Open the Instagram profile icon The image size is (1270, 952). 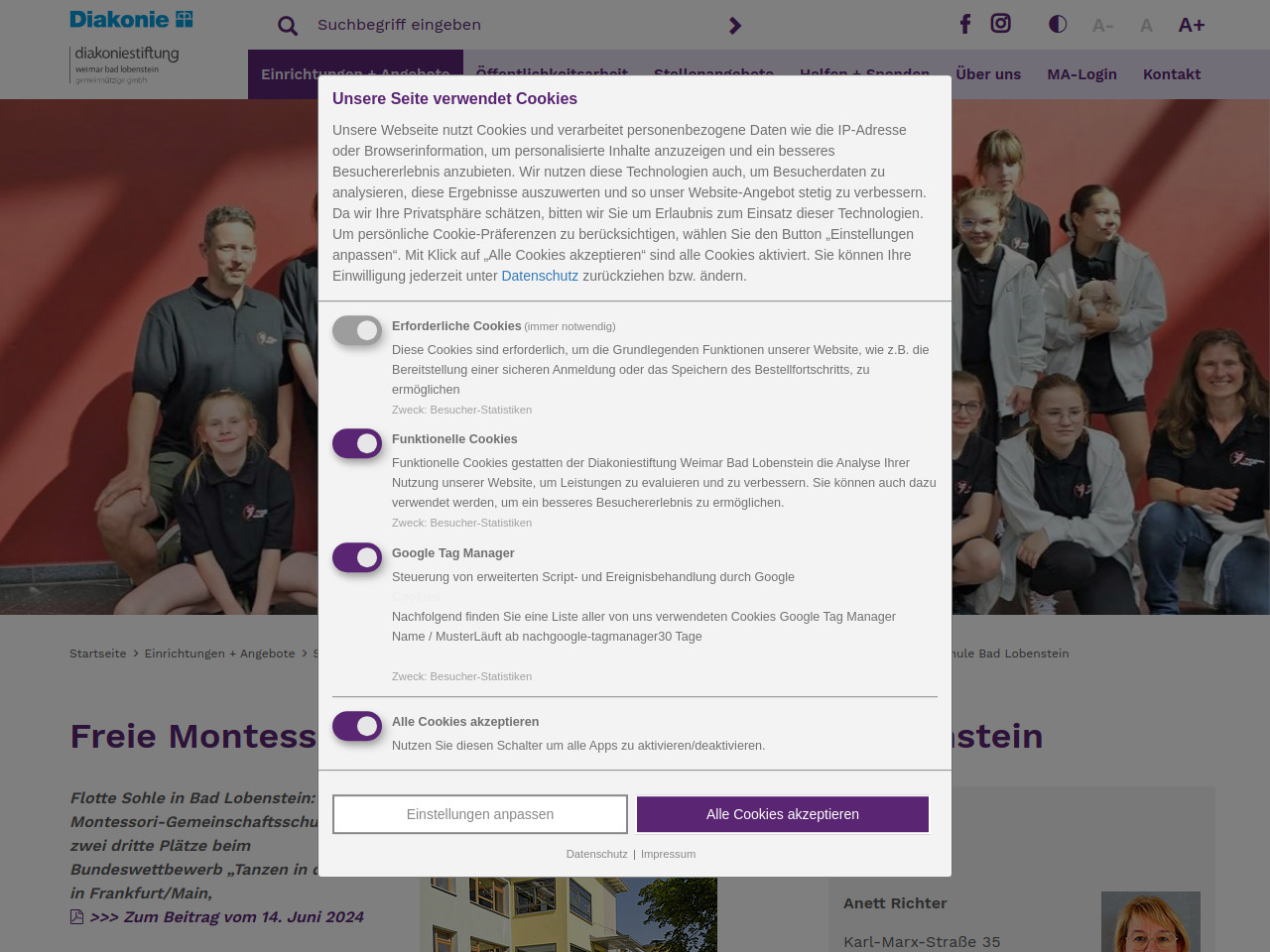[1001, 24]
